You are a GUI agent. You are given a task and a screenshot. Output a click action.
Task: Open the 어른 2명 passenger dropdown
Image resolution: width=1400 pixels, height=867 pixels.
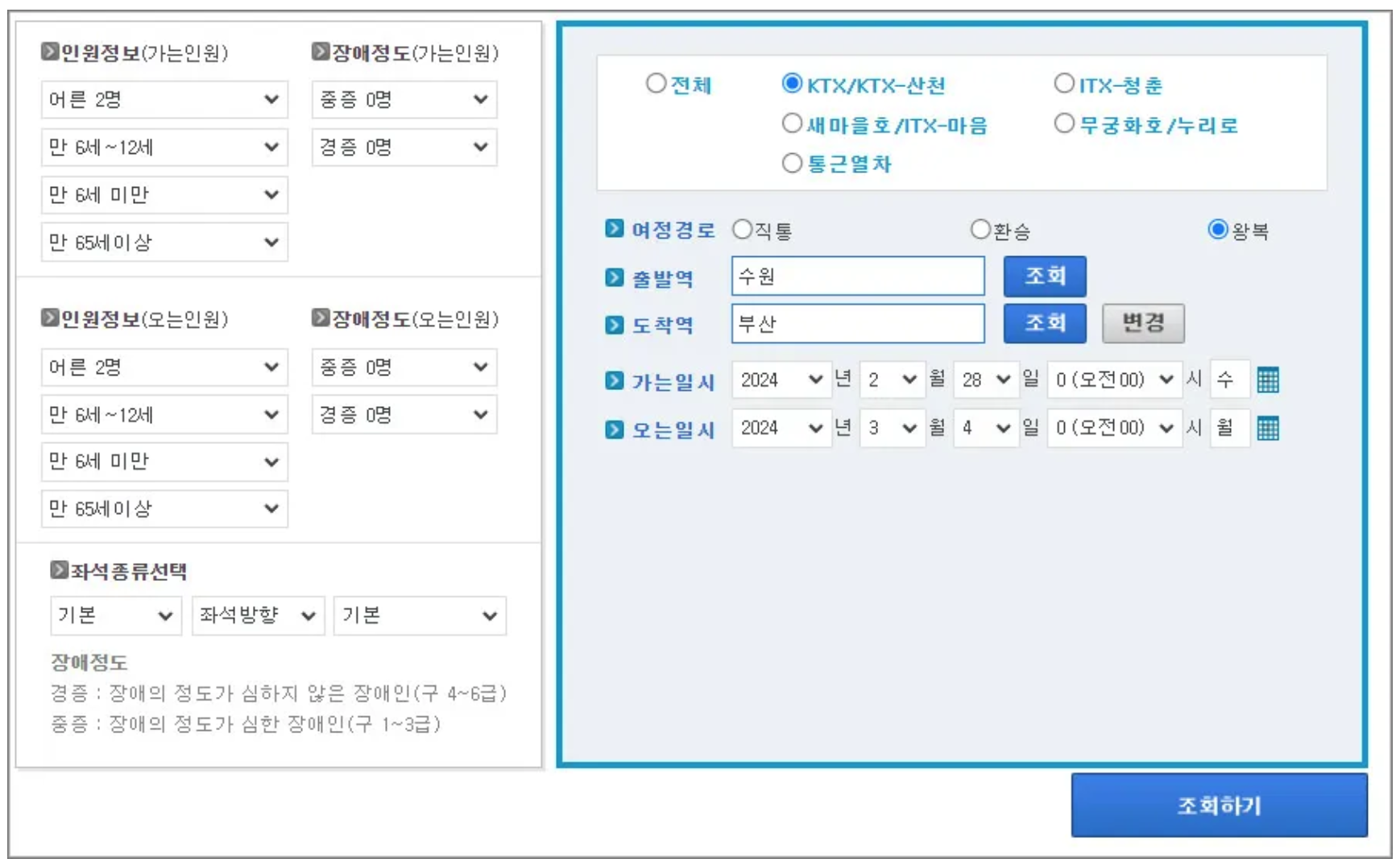click(164, 100)
